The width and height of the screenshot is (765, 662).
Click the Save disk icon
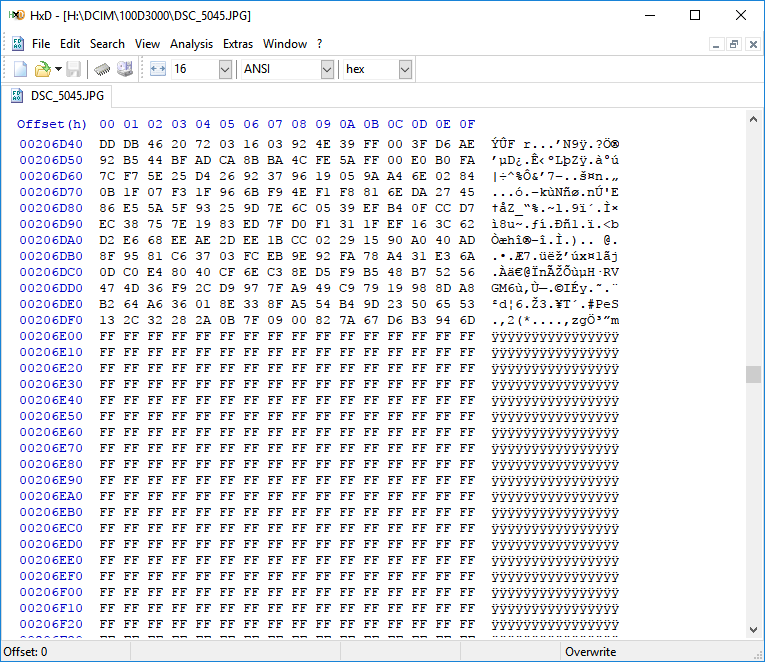pyautogui.click(x=74, y=69)
